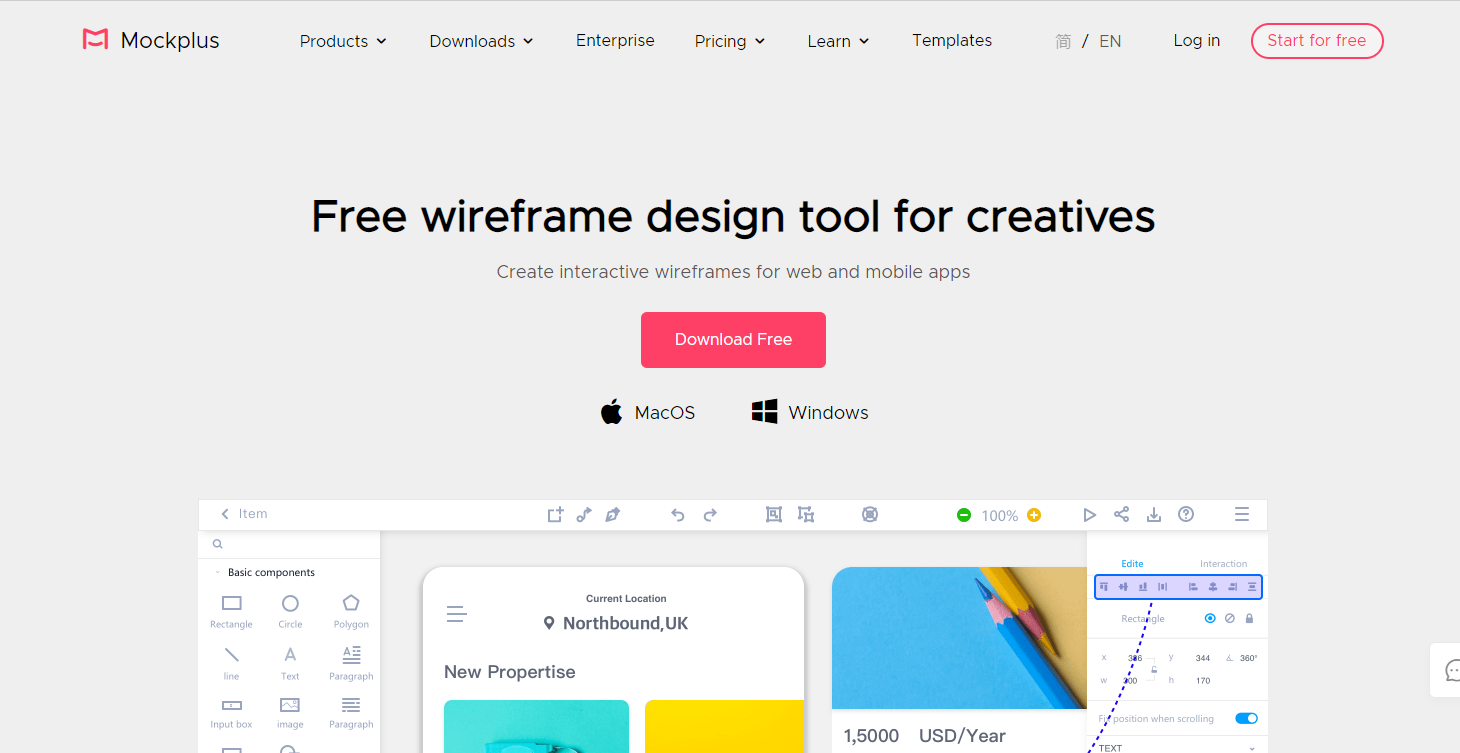Click the lifebuoy icon in editor toolbar
This screenshot has width=1460, height=753.
click(x=870, y=514)
